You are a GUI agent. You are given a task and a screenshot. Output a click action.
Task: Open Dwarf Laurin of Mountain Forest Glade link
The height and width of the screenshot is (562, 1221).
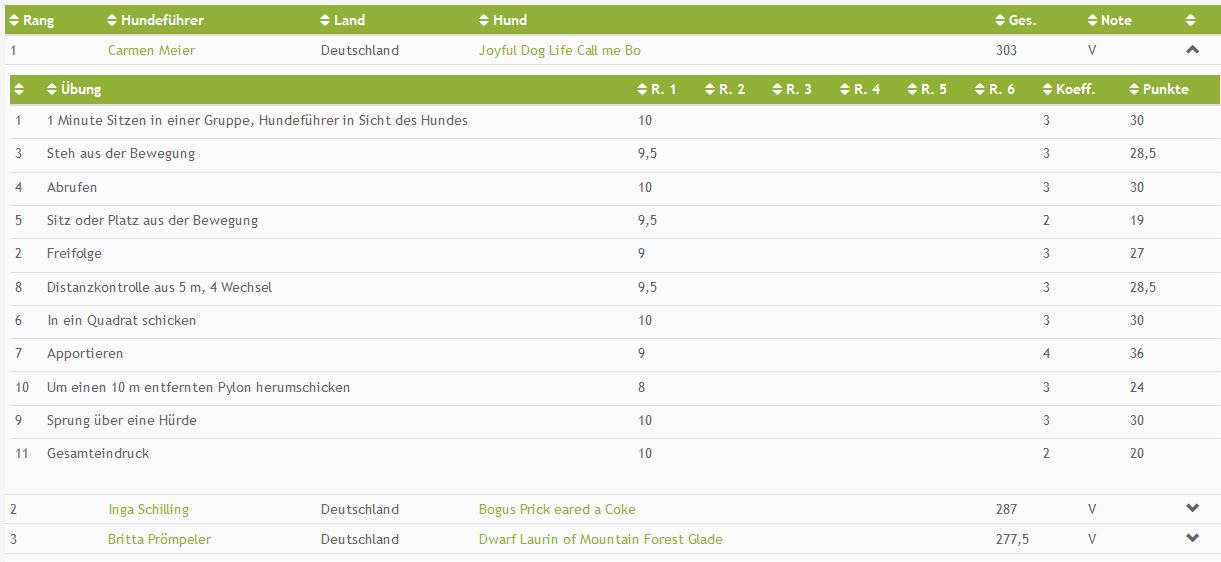tap(600, 539)
